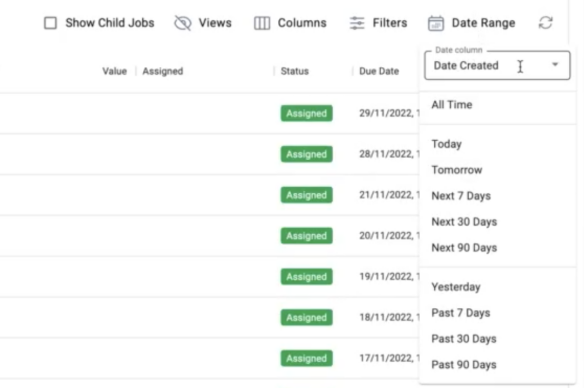Click Assigned badge in 21/11/2022 row

tap(307, 195)
